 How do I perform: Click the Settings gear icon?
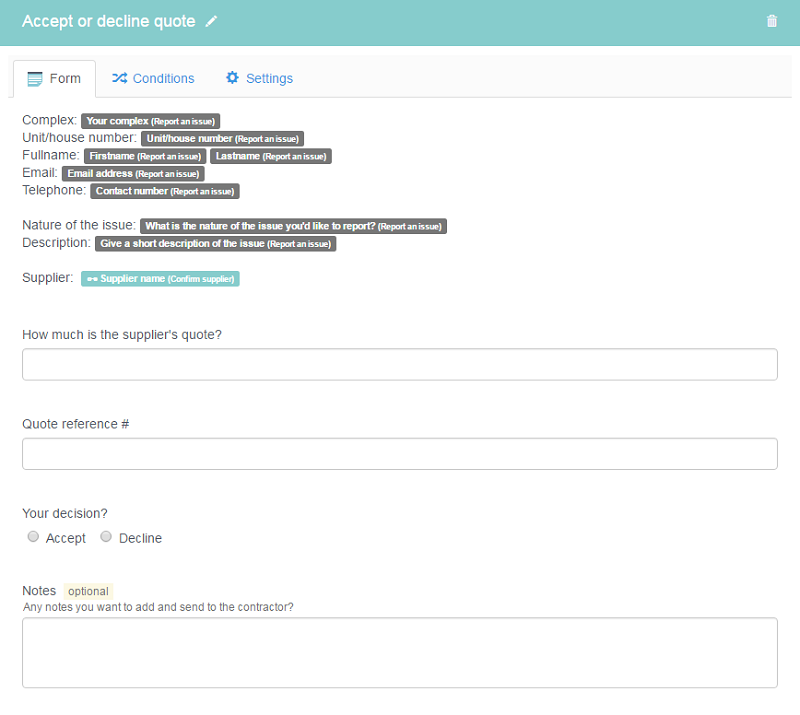tap(232, 78)
